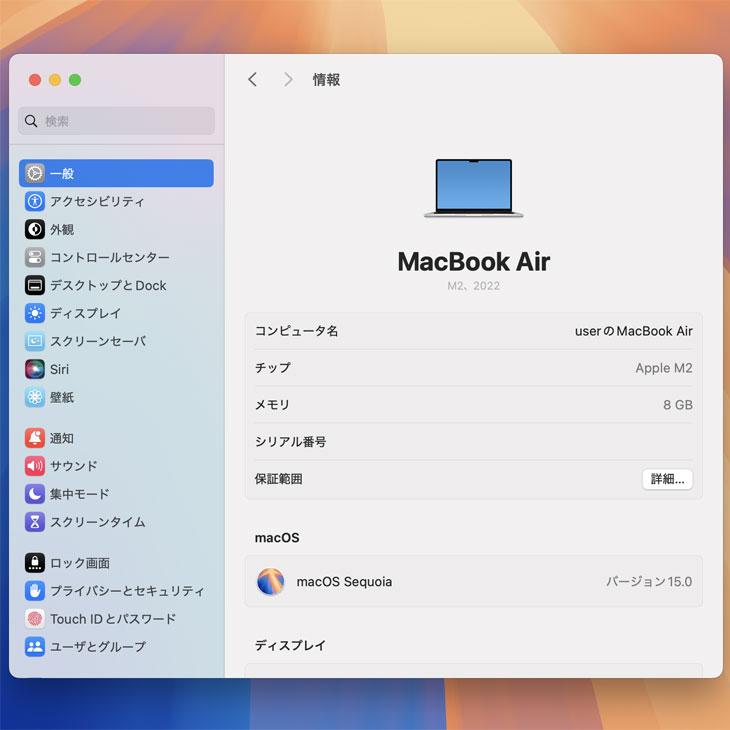Open アクセシビリティ accessibility icon

pyautogui.click(x=35, y=201)
